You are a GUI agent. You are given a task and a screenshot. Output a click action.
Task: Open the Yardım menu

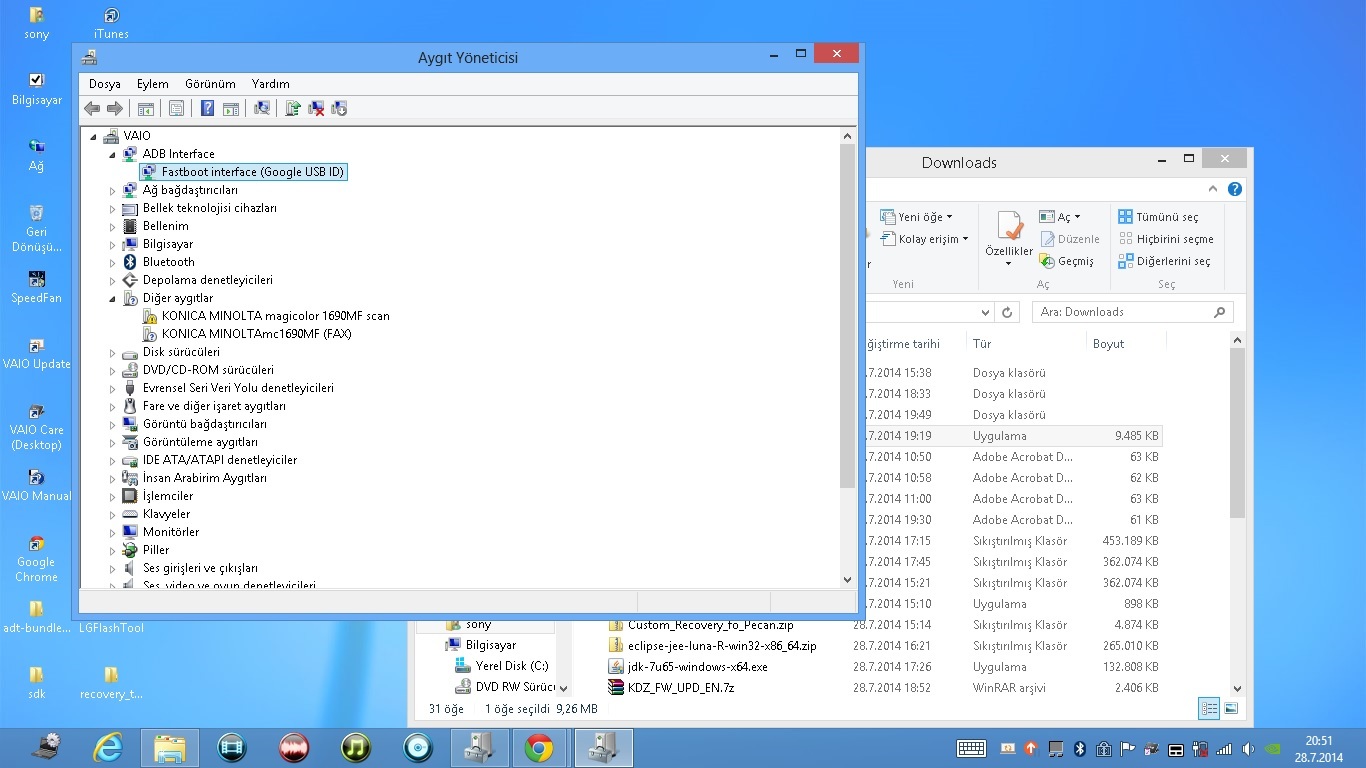271,84
